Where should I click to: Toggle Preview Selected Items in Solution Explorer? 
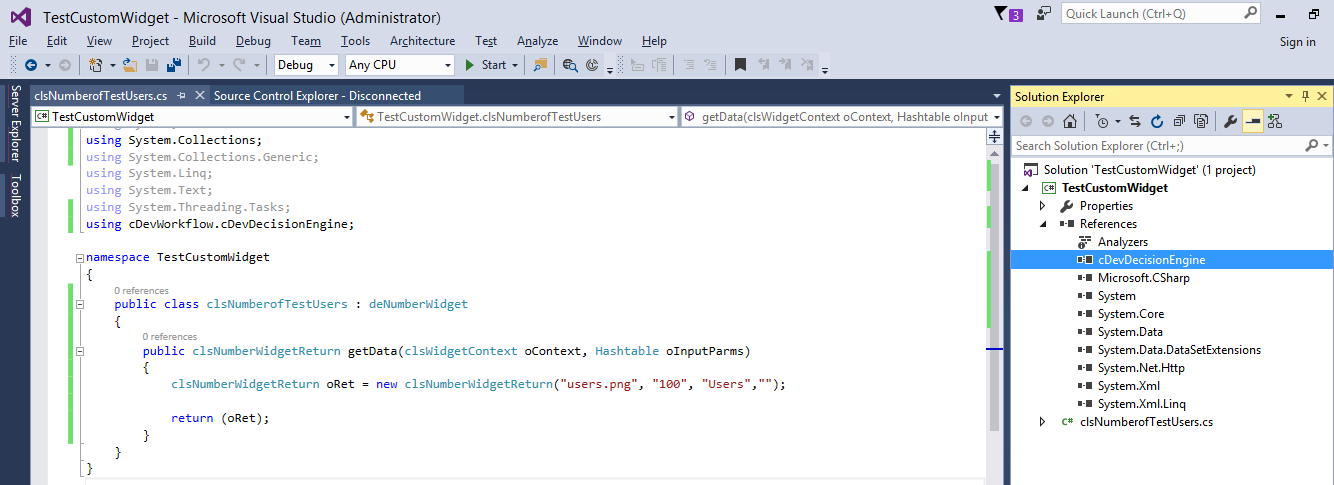click(1252, 121)
